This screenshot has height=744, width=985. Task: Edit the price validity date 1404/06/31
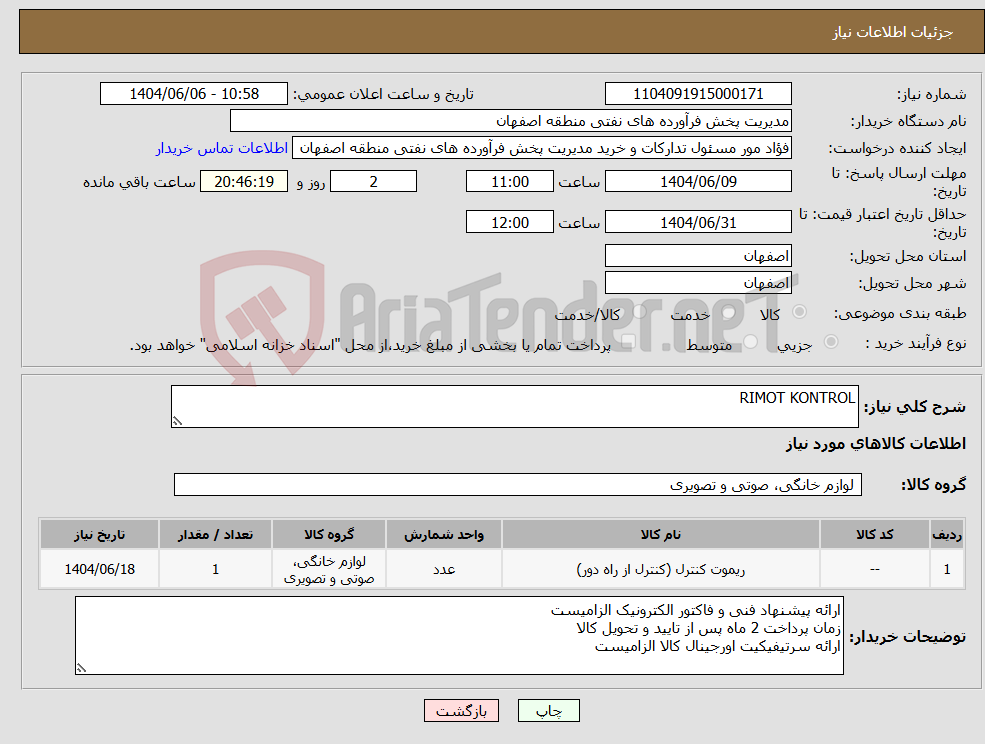click(x=697, y=221)
